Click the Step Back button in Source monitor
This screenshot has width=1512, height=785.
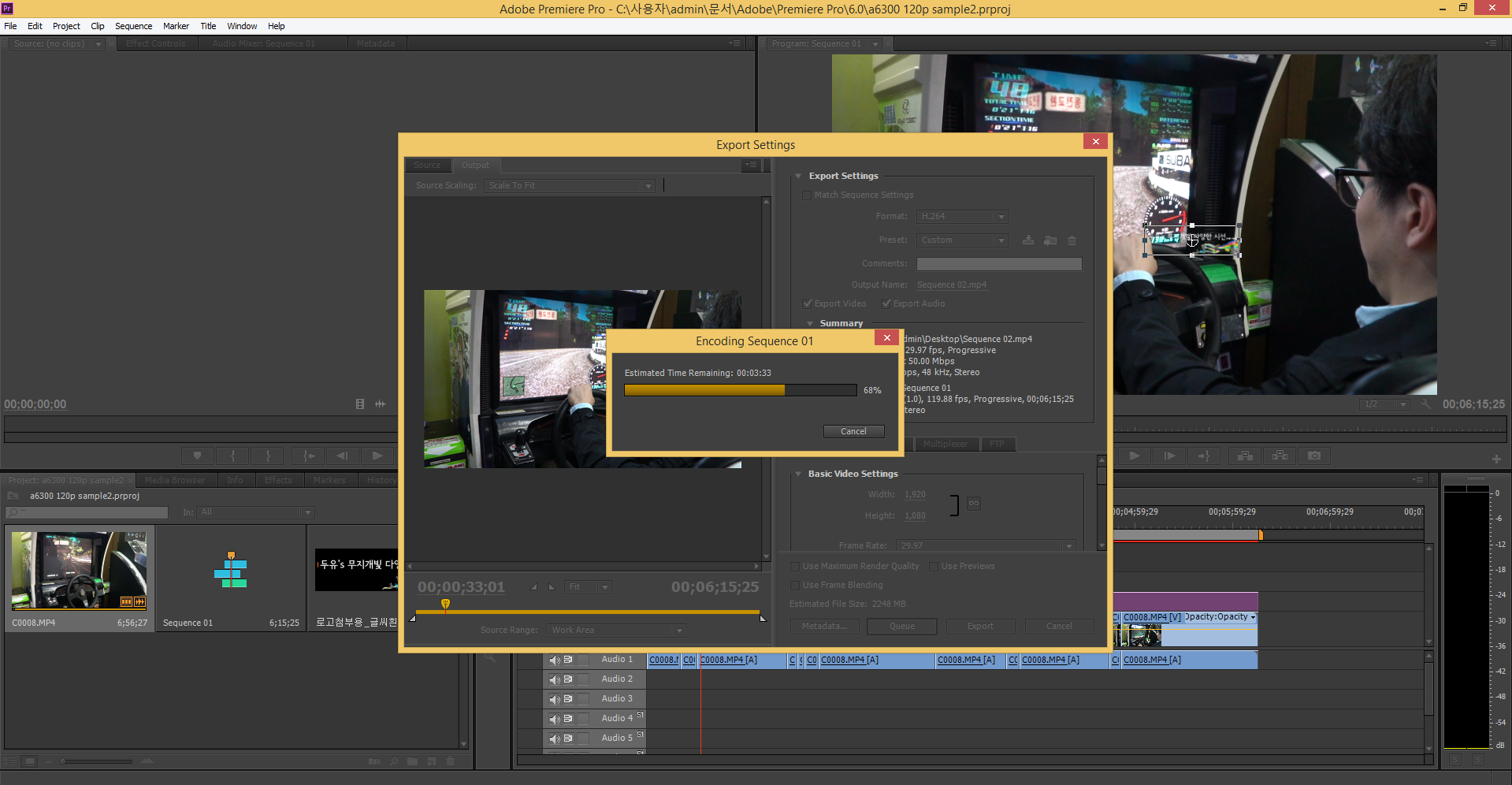[343, 456]
